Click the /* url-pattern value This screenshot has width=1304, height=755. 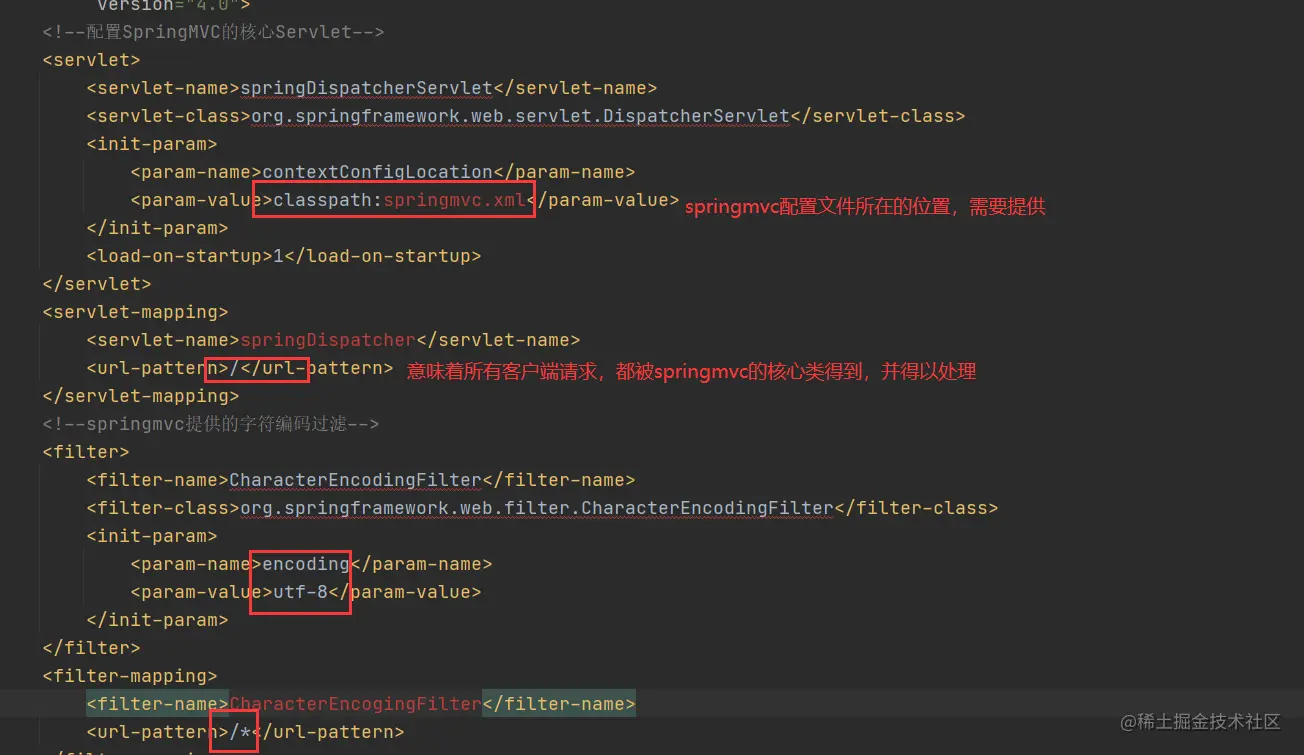[x=240, y=732]
